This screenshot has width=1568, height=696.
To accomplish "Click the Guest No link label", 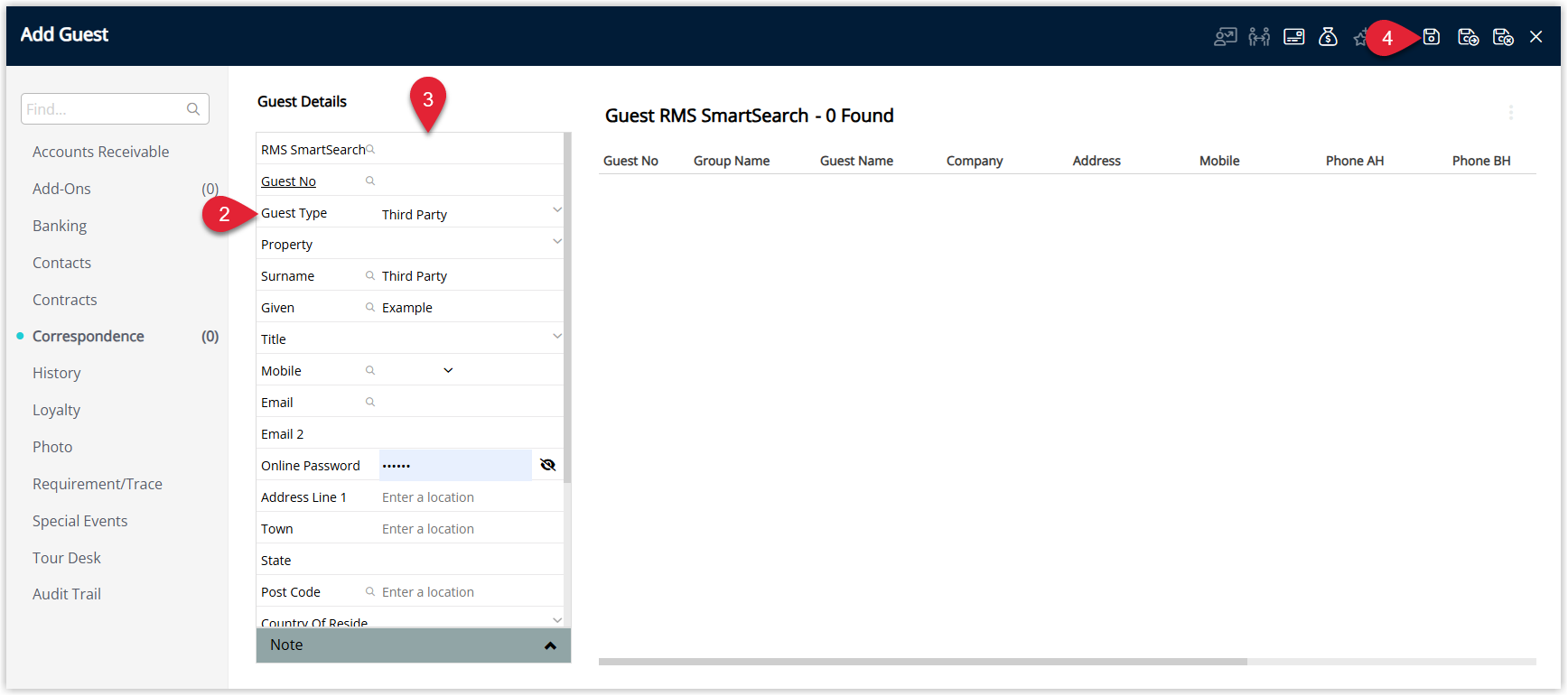I will [x=288, y=181].
